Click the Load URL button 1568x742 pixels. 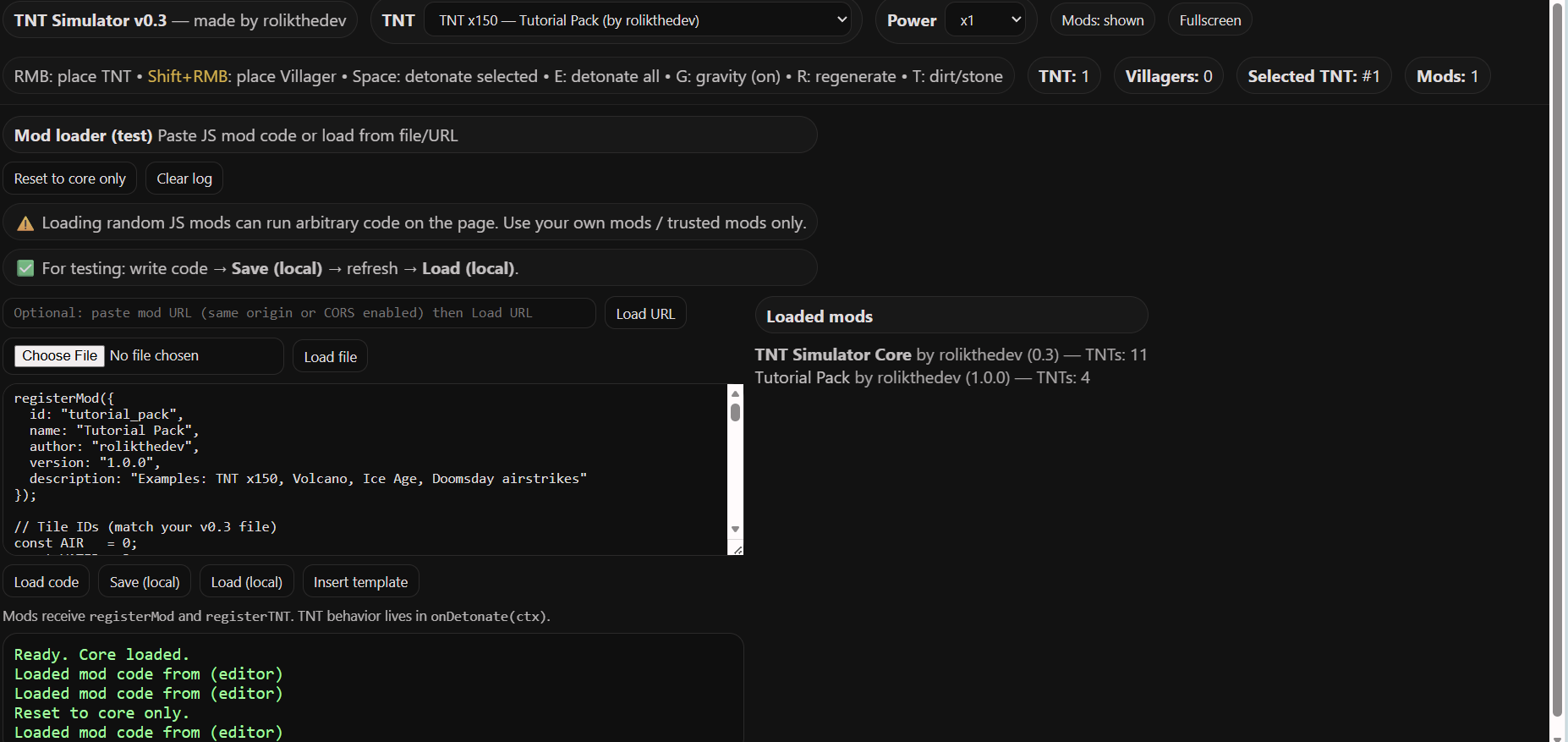[x=645, y=314]
